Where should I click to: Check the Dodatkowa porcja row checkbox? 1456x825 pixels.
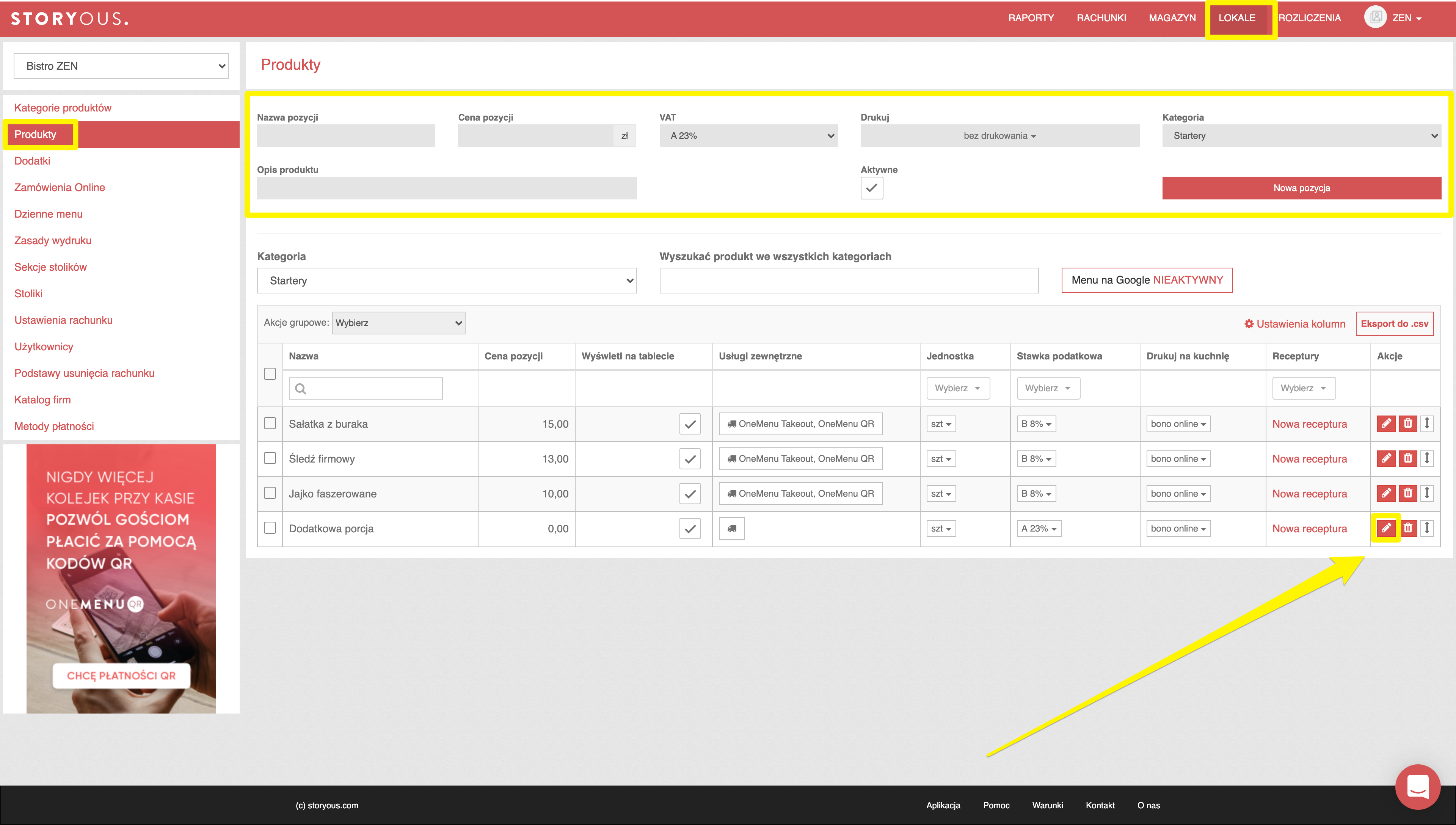click(270, 527)
